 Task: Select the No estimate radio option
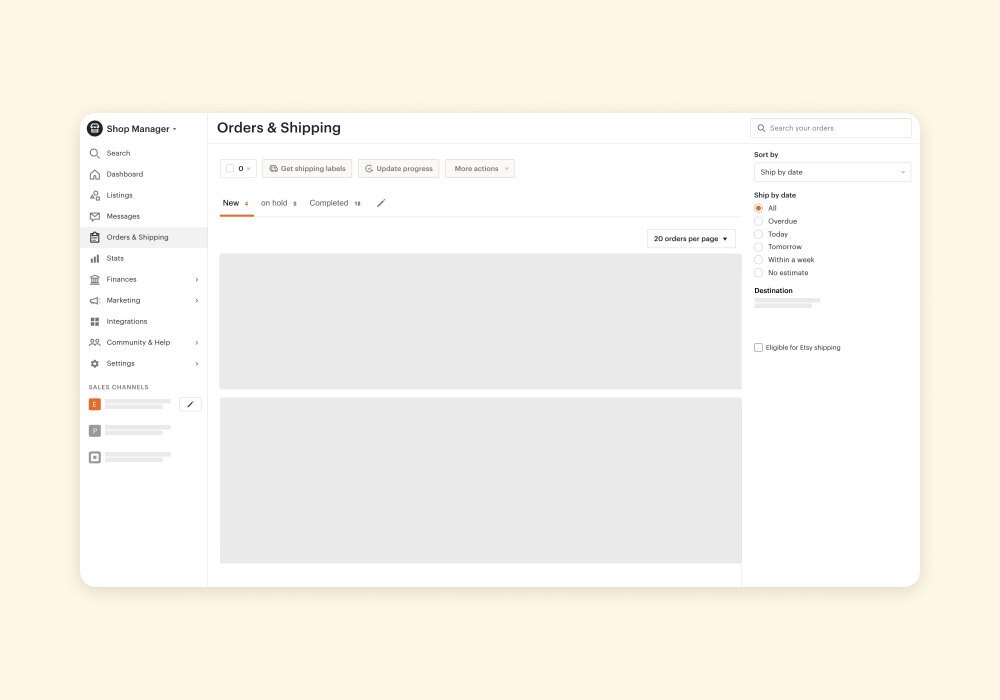click(758, 273)
